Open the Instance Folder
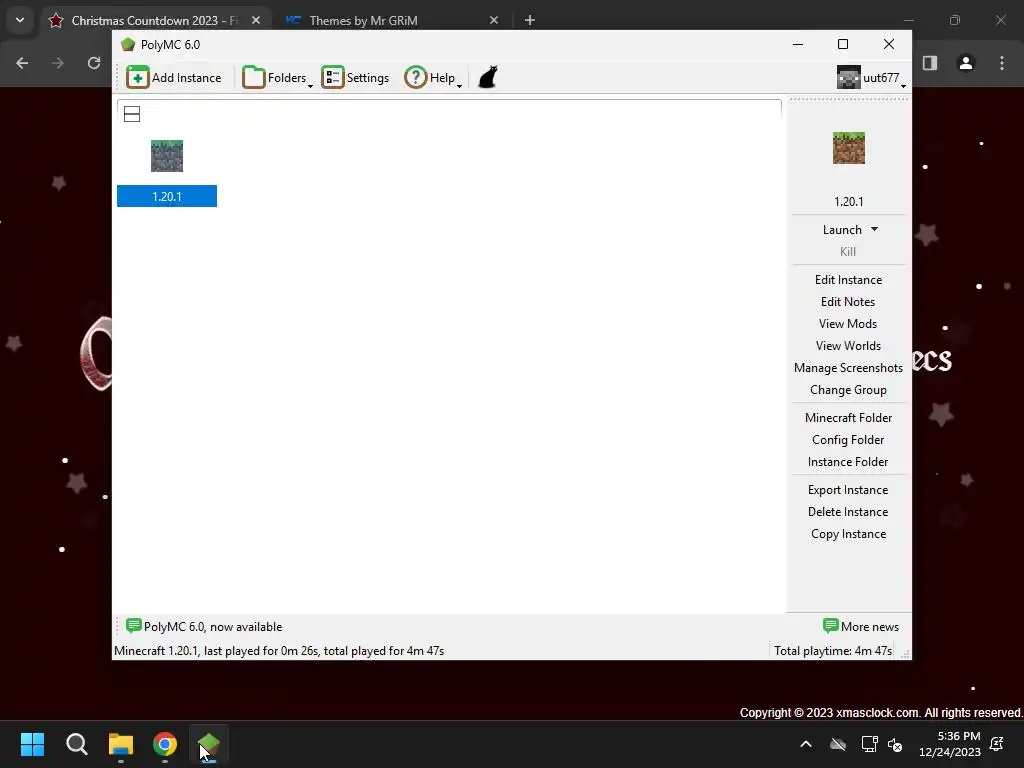This screenshot has height=768, width=1024. point(848,462)
